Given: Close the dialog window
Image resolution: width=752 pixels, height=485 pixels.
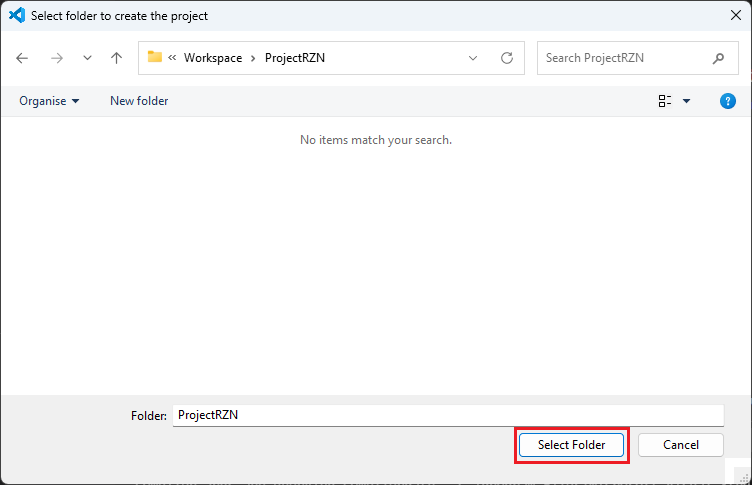Looking at the screenshot, I should coord(736,15).
